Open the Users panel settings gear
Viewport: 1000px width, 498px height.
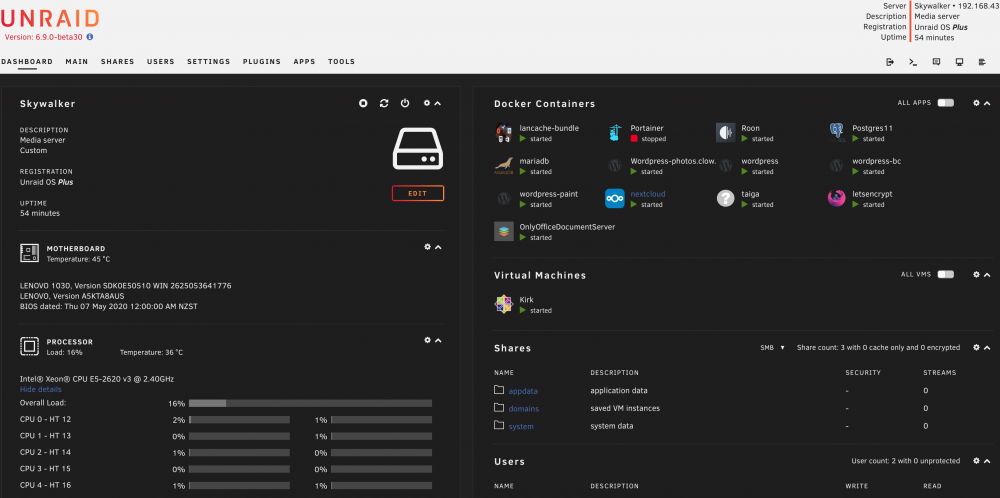976,460
